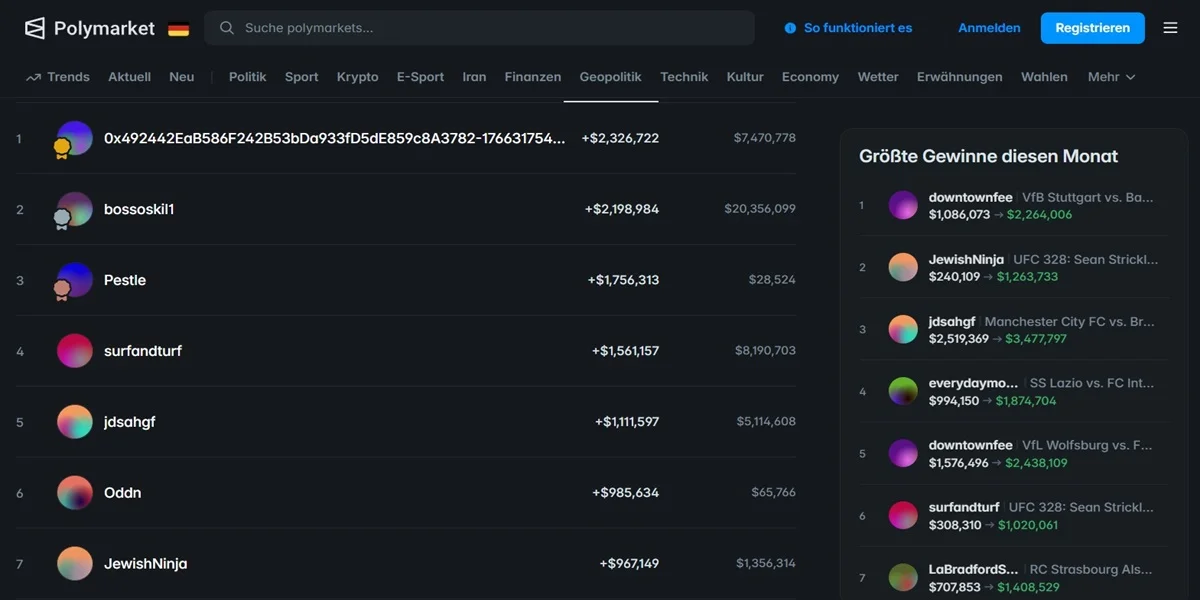1200x600 pixels.
Task: Open the Wahlen category
Action: click(x=1044, y=77)
